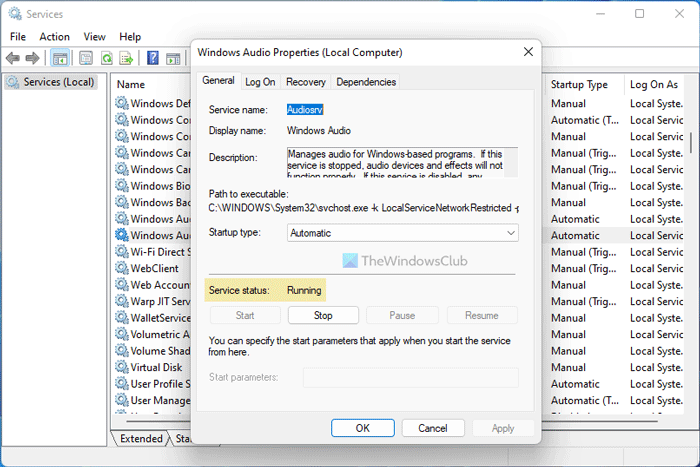The height and width of the screenshot is (467, 700).
Task: Click the Forward arrow in Services toolbar
Action: pos(32,58)
